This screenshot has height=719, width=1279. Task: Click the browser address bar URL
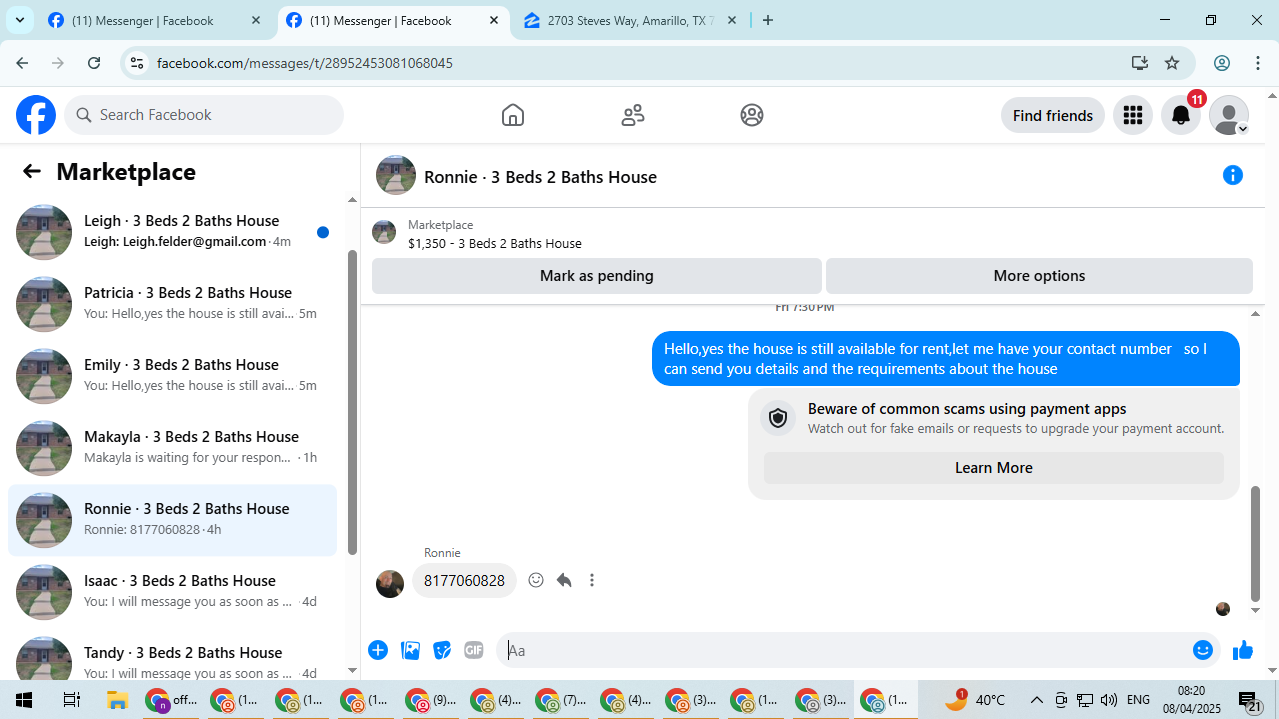(305, 63)
